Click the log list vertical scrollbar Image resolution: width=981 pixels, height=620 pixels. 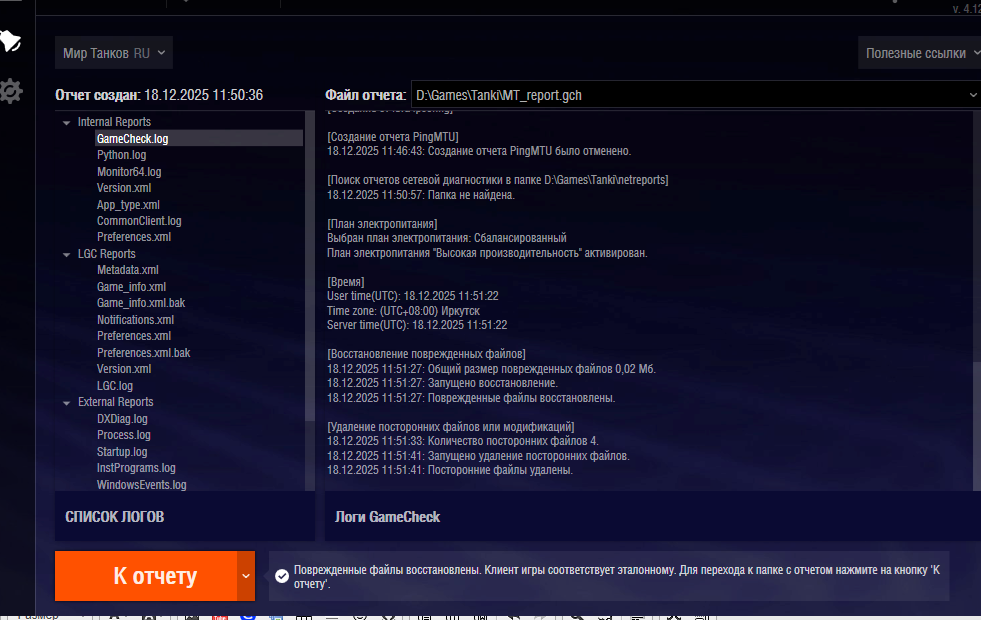click(x=310, y=266)
